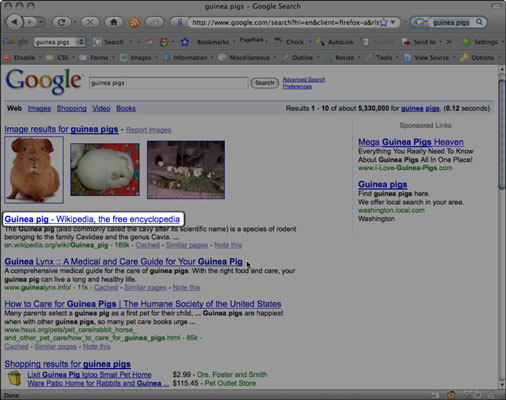Viewport: 506px width, 400px height.
Task: Click the Send to toolbar button
Action: click(x=419, y=42)
